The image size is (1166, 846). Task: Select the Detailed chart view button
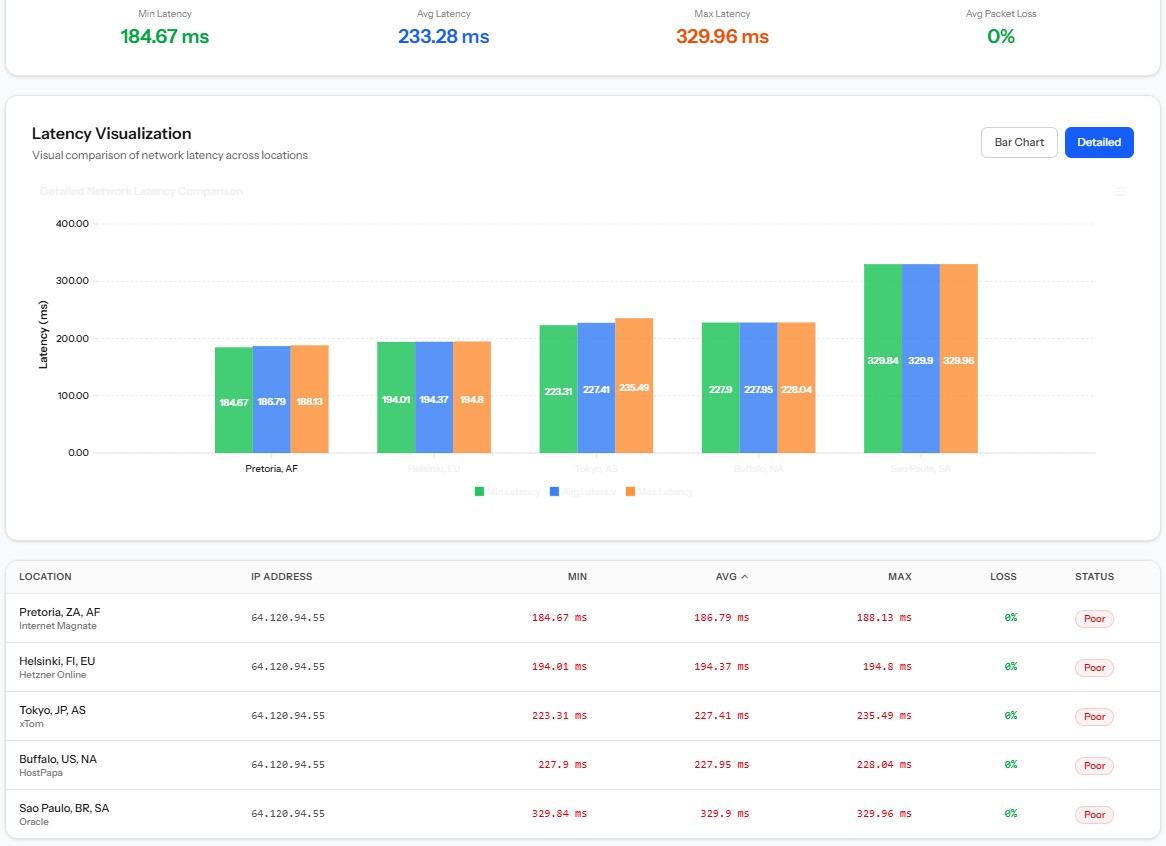tap(1099, 143)
